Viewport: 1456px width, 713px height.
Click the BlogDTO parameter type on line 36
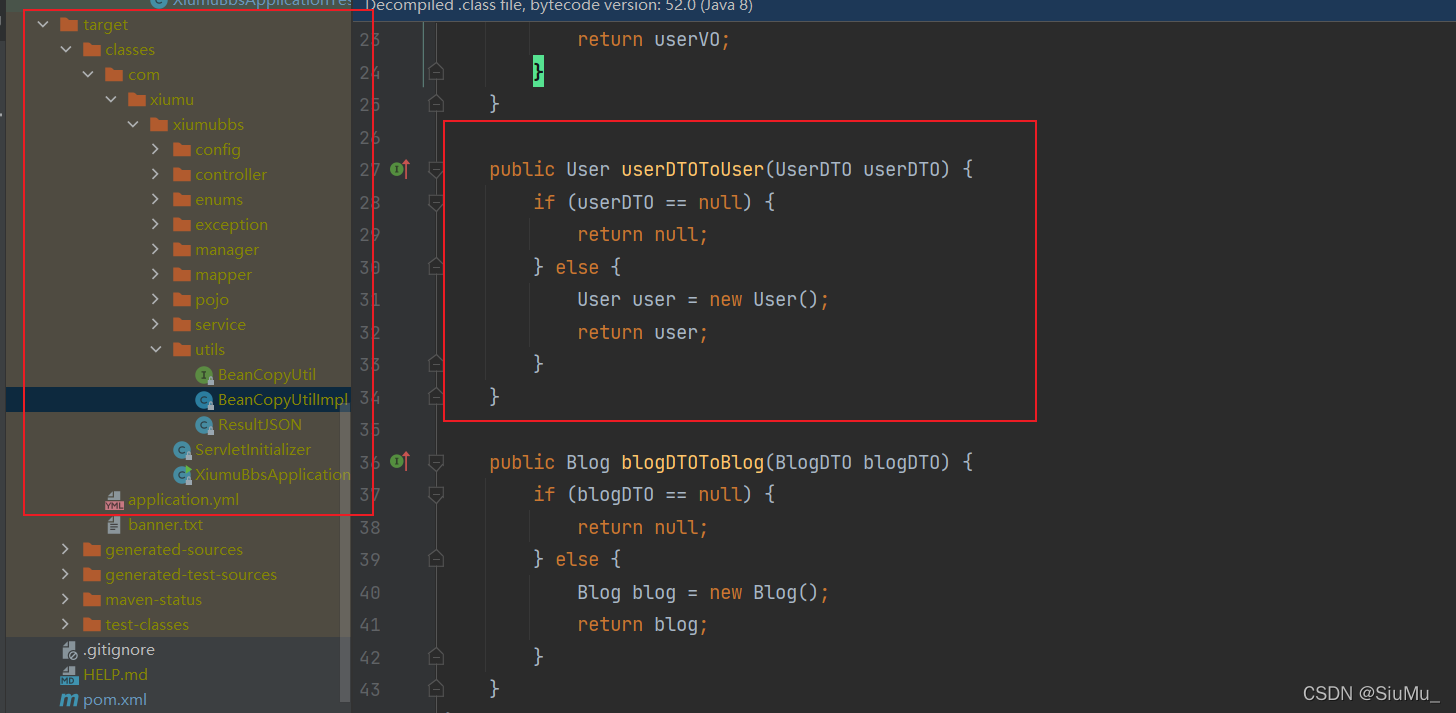814,461
